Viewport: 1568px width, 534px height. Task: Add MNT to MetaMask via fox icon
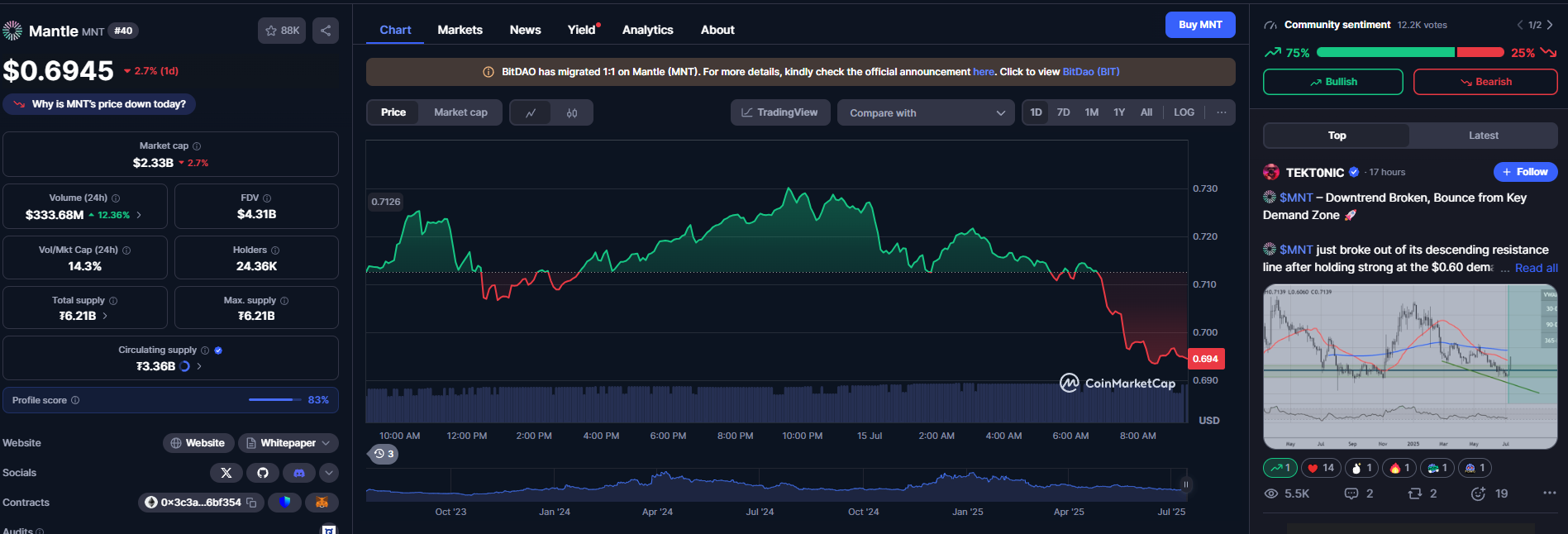(x=322, y=502)
